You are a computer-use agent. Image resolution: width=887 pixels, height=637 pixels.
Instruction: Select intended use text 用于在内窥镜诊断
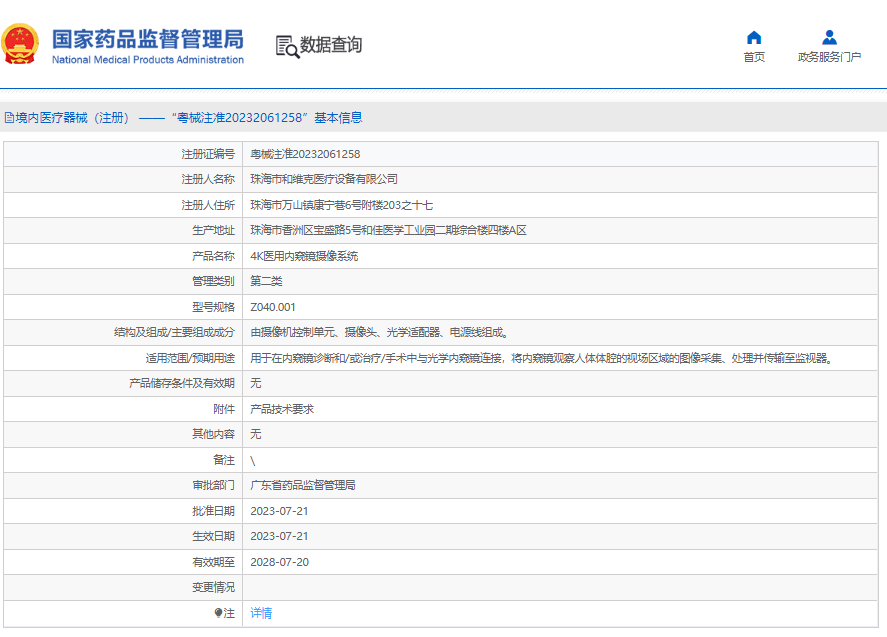tap(542, 358)
